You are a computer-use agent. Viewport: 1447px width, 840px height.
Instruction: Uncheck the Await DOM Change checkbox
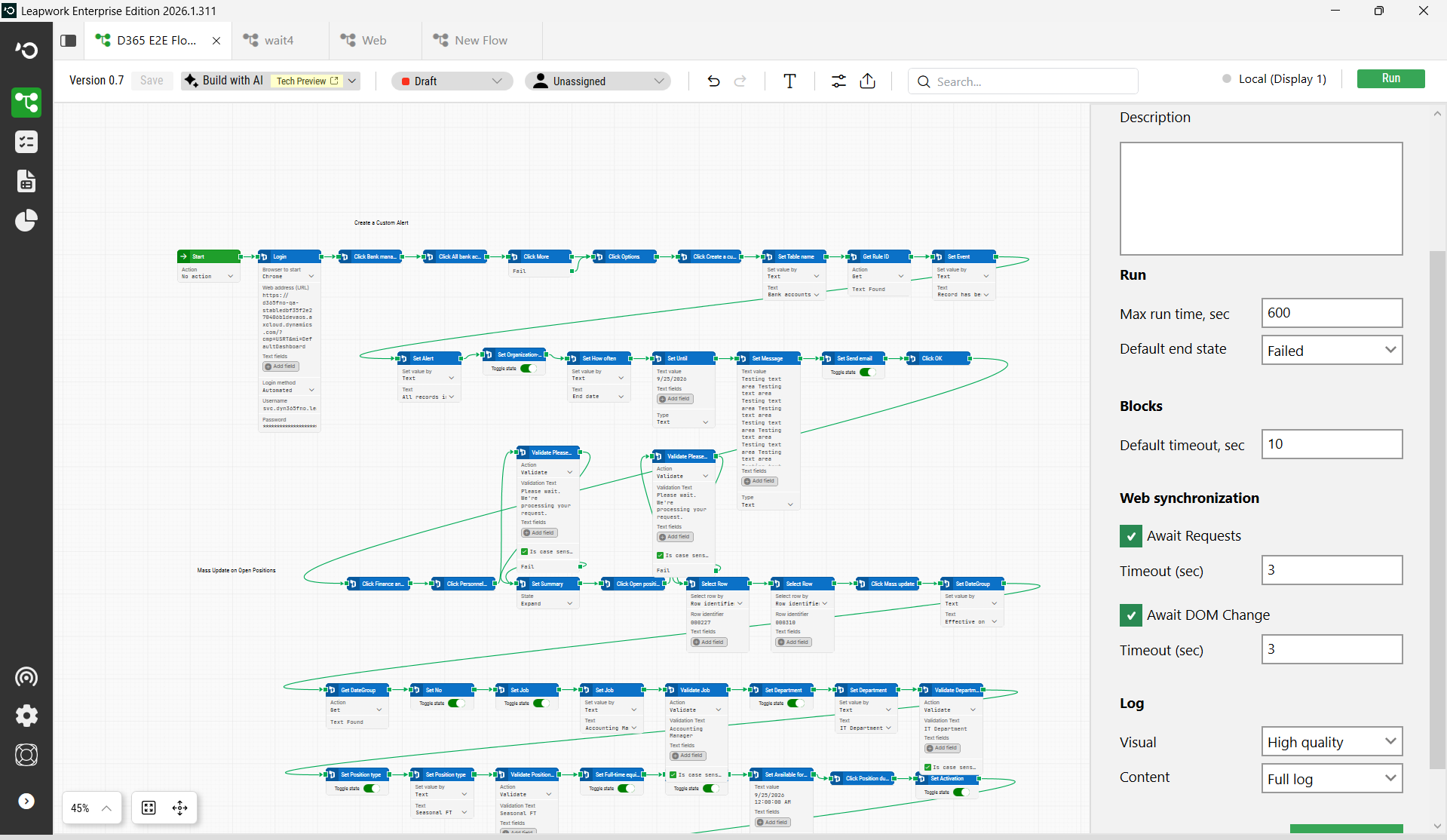[1130, 615]
